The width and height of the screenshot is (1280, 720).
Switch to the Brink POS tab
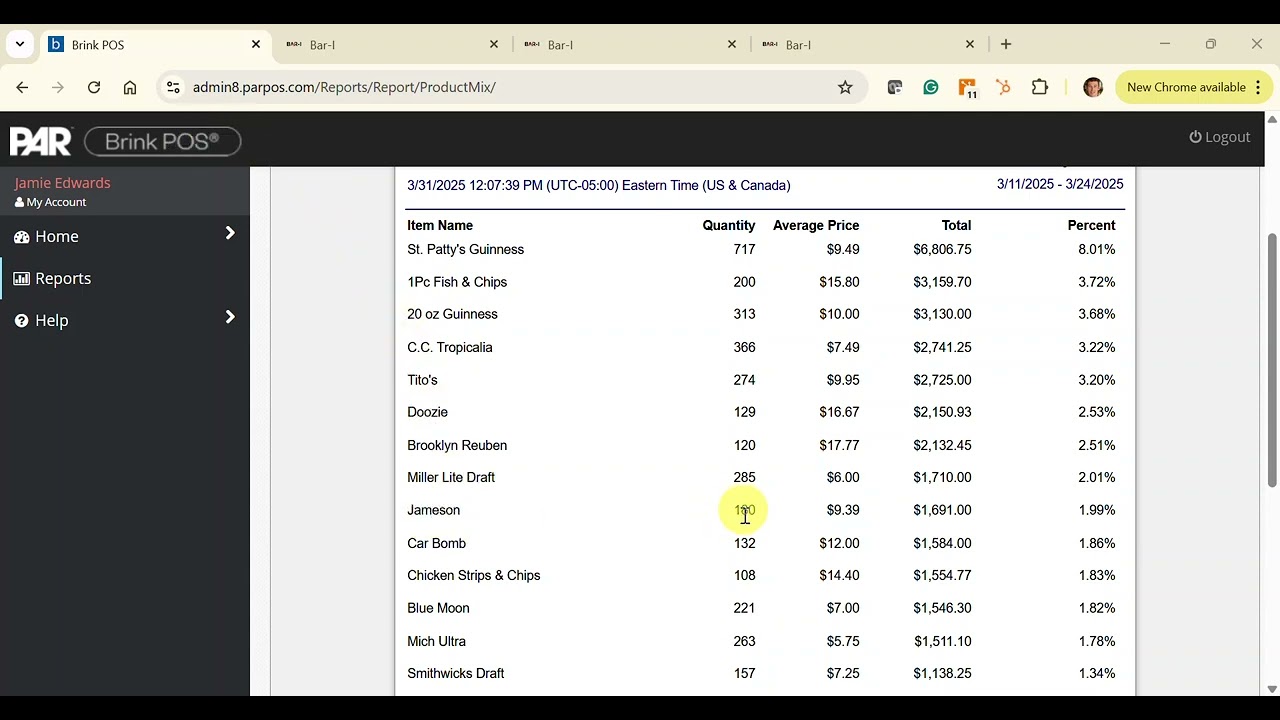[x=155, y=45]
